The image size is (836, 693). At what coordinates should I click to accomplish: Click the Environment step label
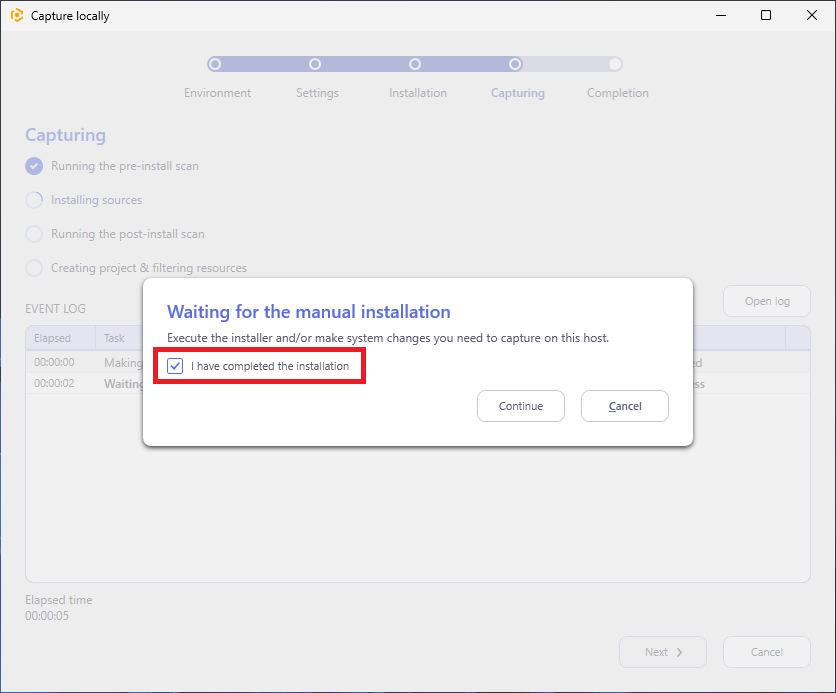[x=218, y=93]
